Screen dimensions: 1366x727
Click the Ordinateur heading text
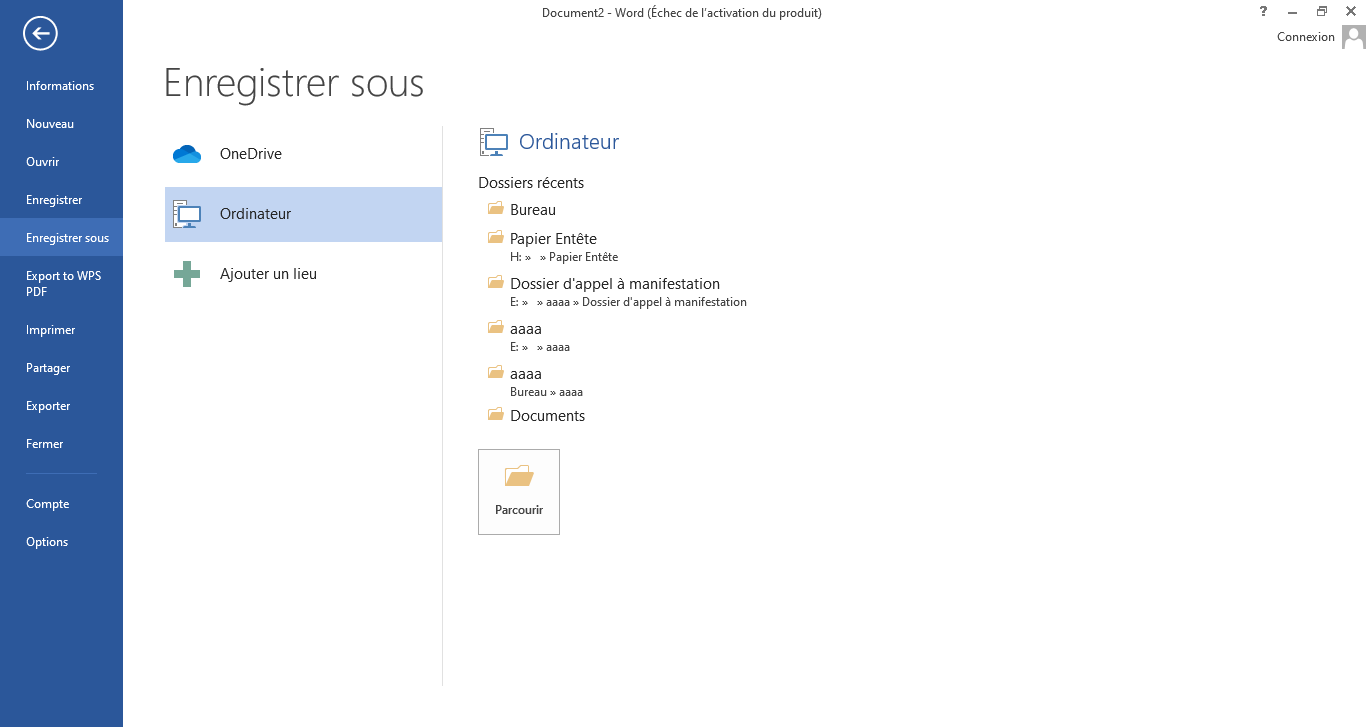tap(569, 142)
